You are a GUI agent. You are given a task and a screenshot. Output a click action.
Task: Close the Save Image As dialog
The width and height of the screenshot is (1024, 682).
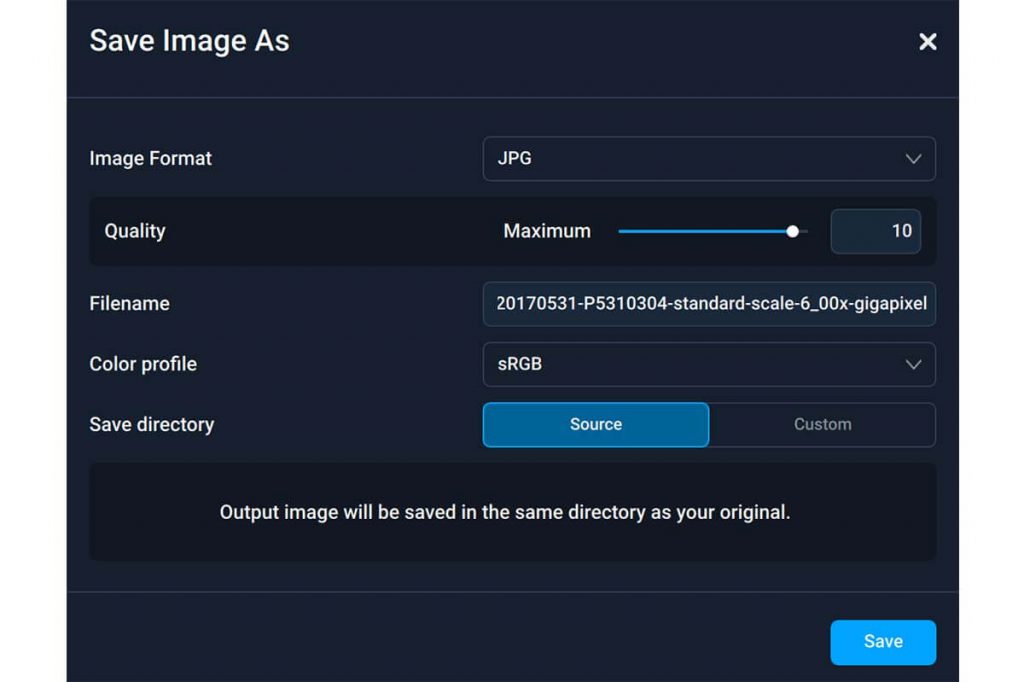tap(927, 42)
